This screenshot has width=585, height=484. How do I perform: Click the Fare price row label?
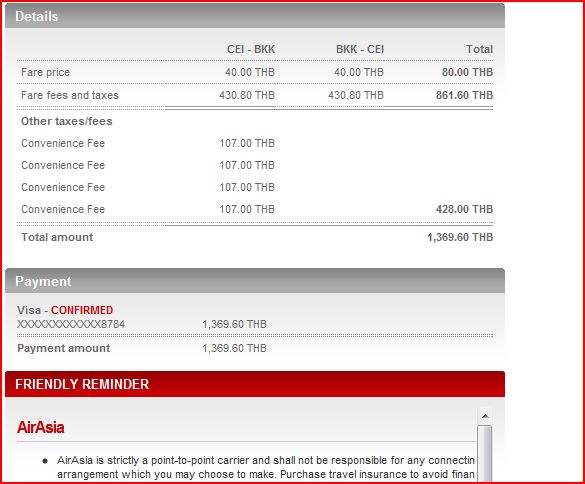46,72
